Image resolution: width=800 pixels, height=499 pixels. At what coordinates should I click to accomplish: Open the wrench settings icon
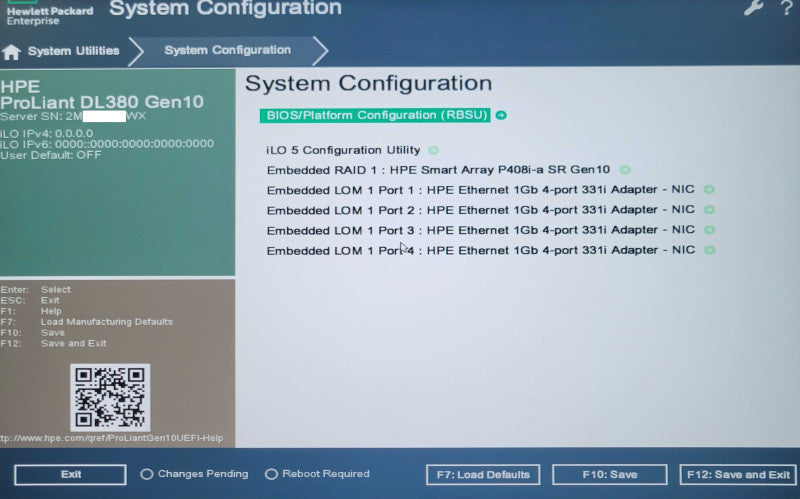point(753,8)
